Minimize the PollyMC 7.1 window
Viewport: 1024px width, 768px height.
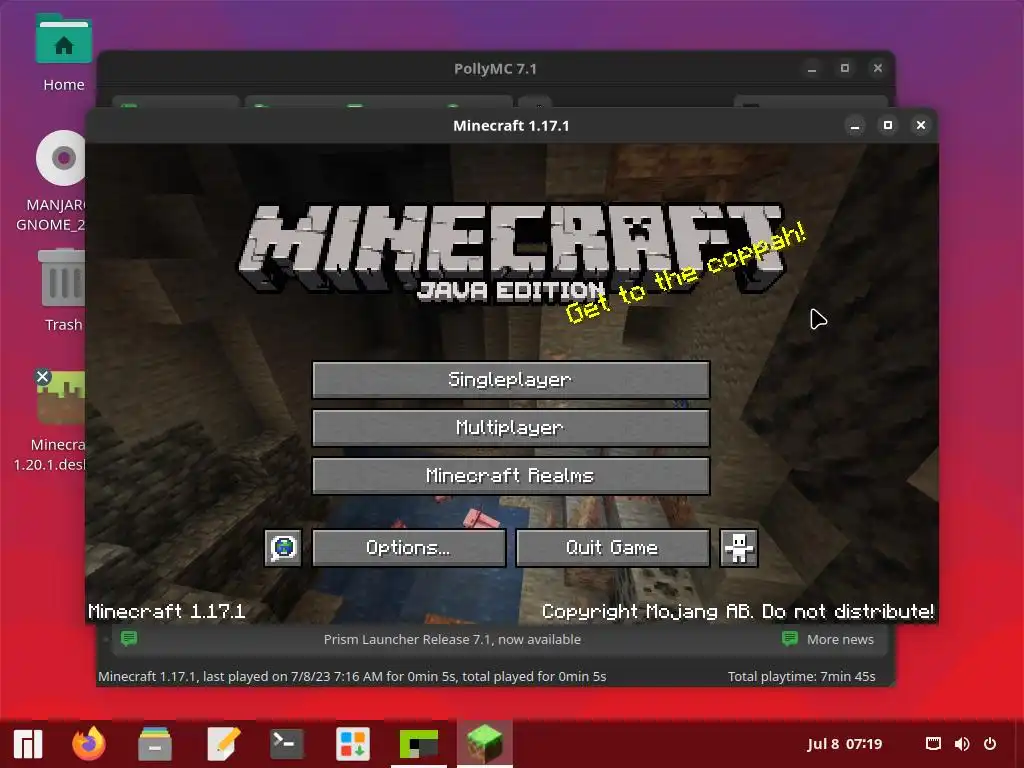pos(812,68)
